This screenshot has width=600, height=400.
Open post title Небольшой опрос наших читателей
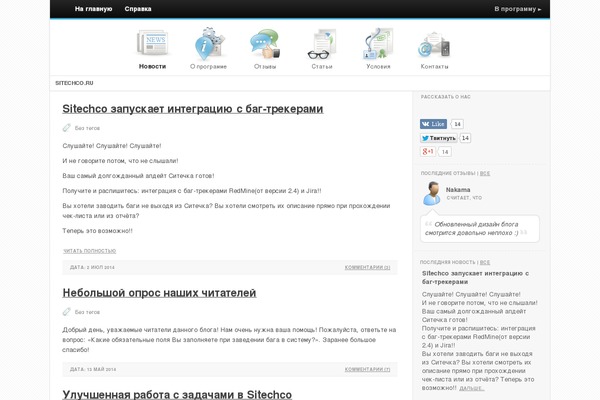coord(159,293)
